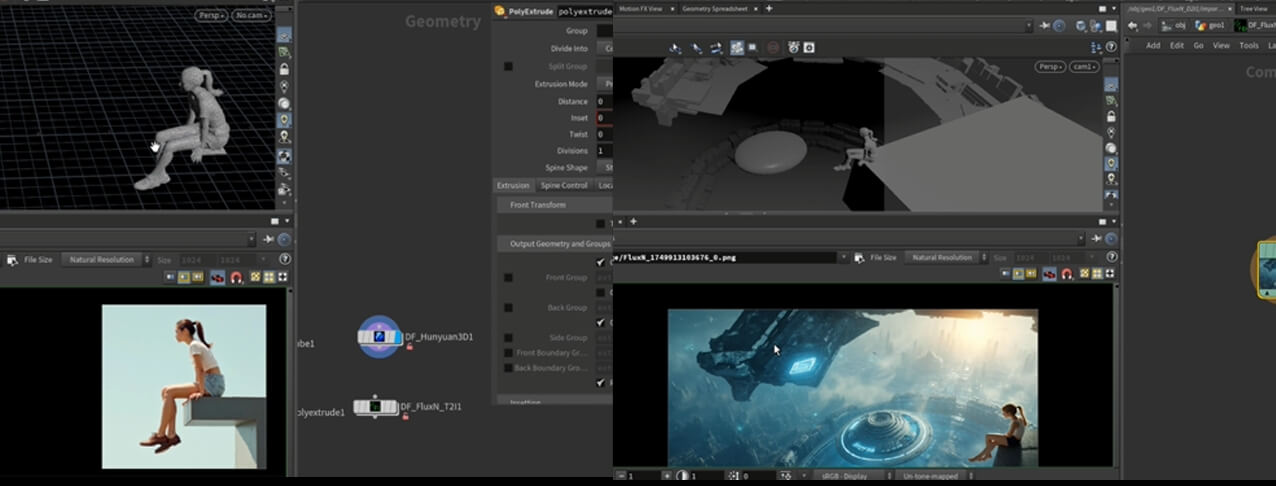Viewport: 1276px width, 486px height.
Task: Toggle the Front Boundary Group checkbox
Action: point(508,353)
